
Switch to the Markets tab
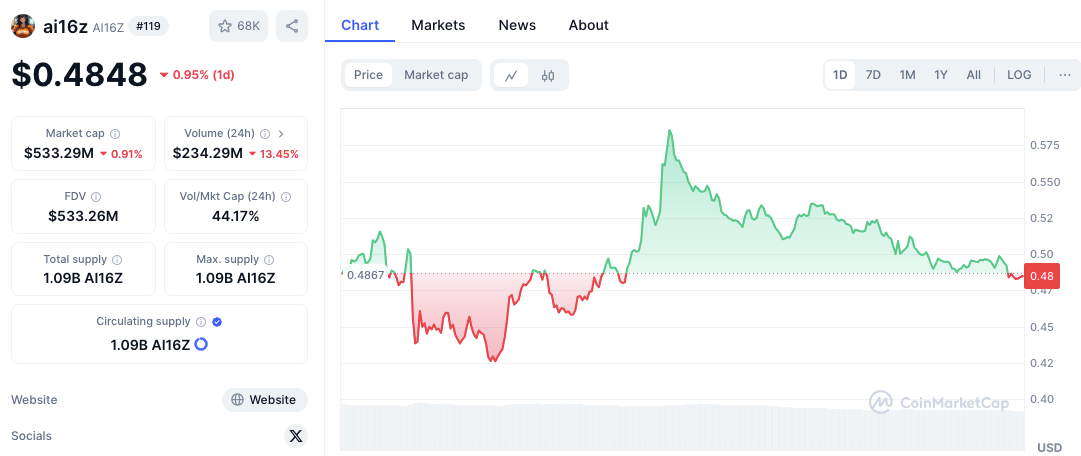point(438,26)
